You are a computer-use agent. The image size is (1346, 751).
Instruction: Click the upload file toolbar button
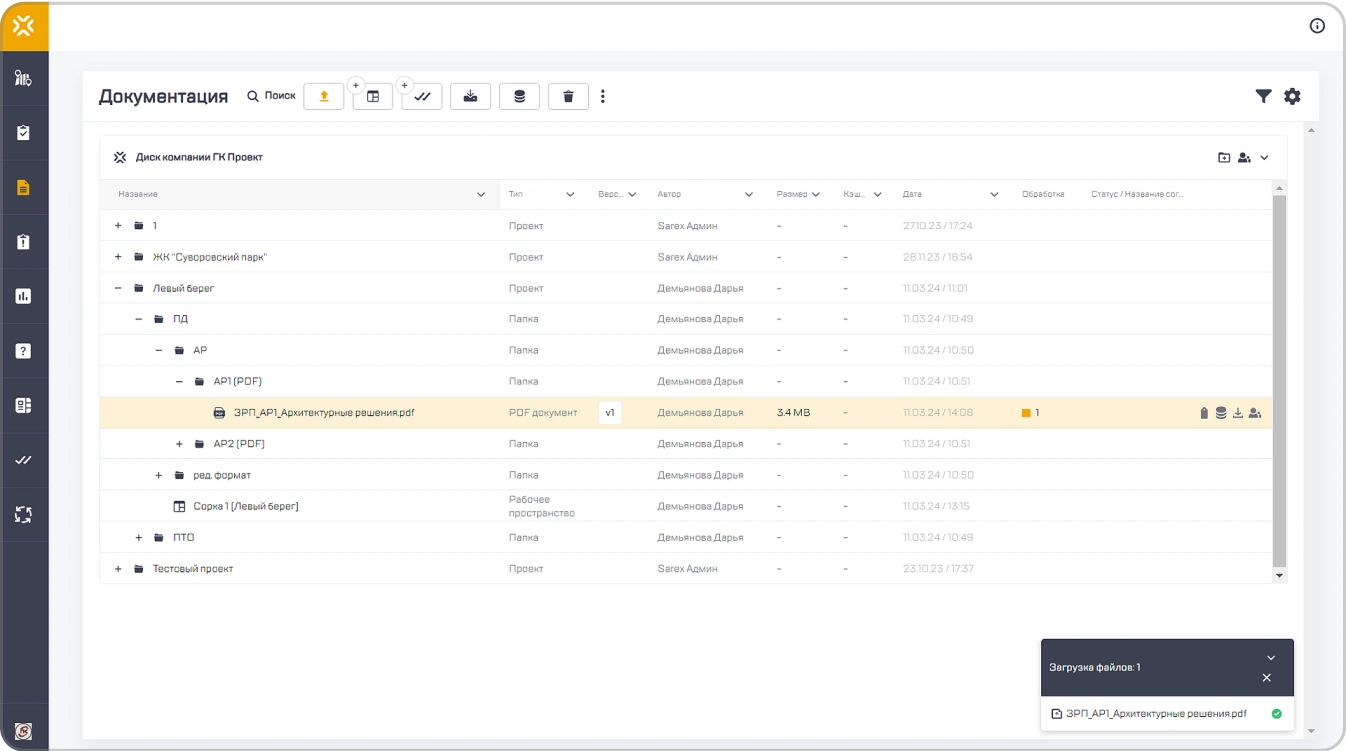[x=323, y=96]
